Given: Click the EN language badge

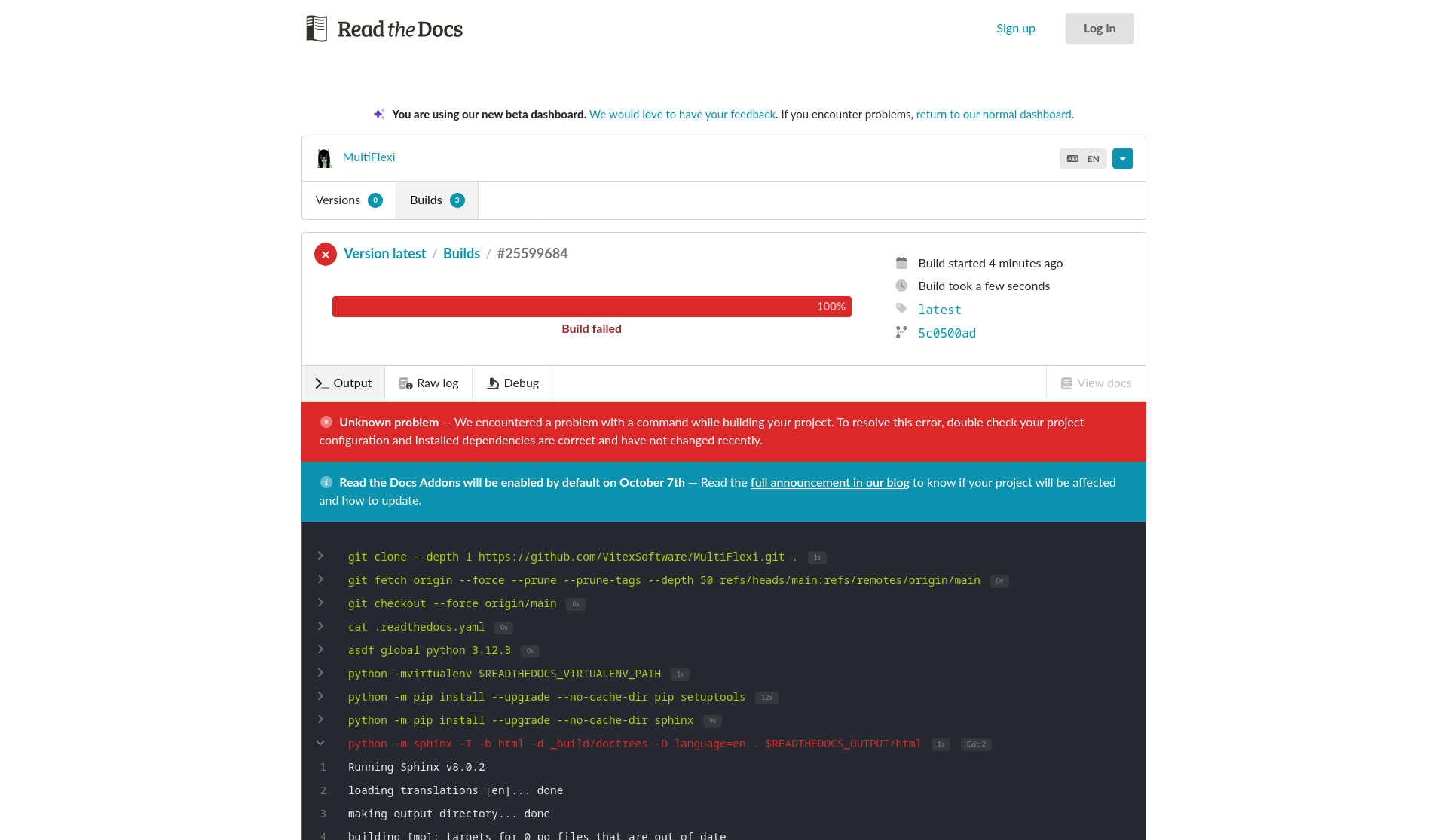Looking at the screenshot, I should click(1083, 159).
